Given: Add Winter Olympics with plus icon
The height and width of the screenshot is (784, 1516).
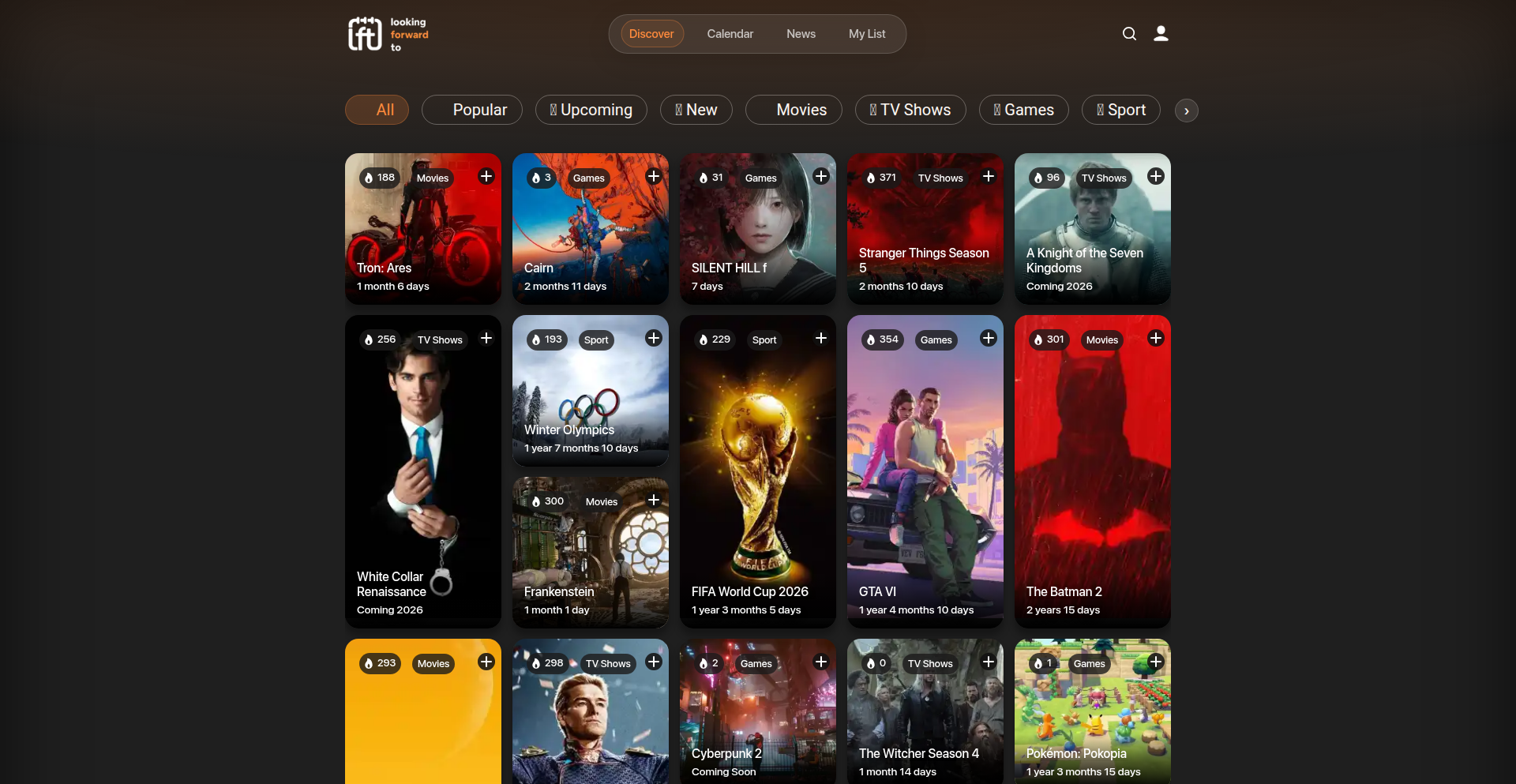Looking at the screenshot, I should point(654,339).
